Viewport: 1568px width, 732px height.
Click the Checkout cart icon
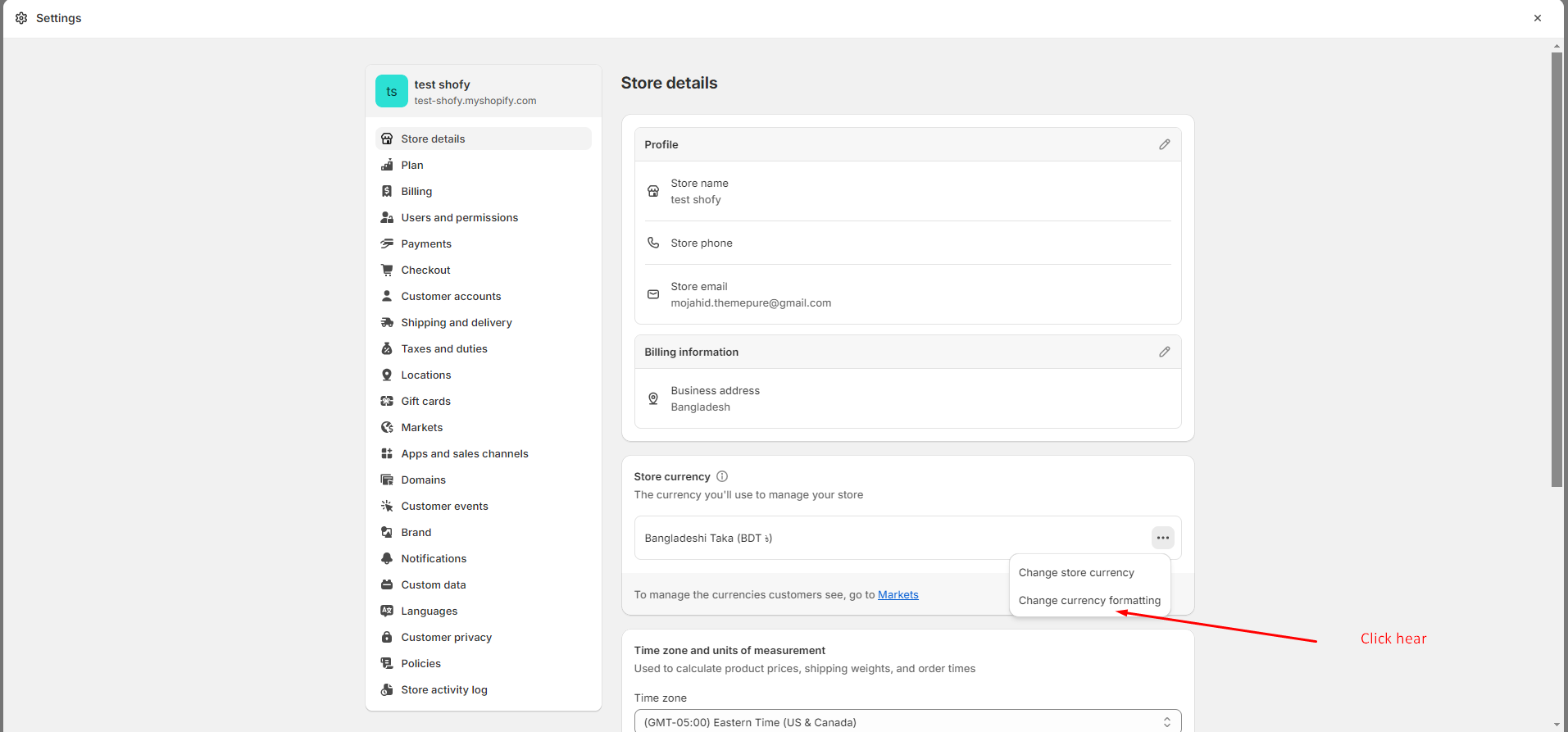pos(387,270)
